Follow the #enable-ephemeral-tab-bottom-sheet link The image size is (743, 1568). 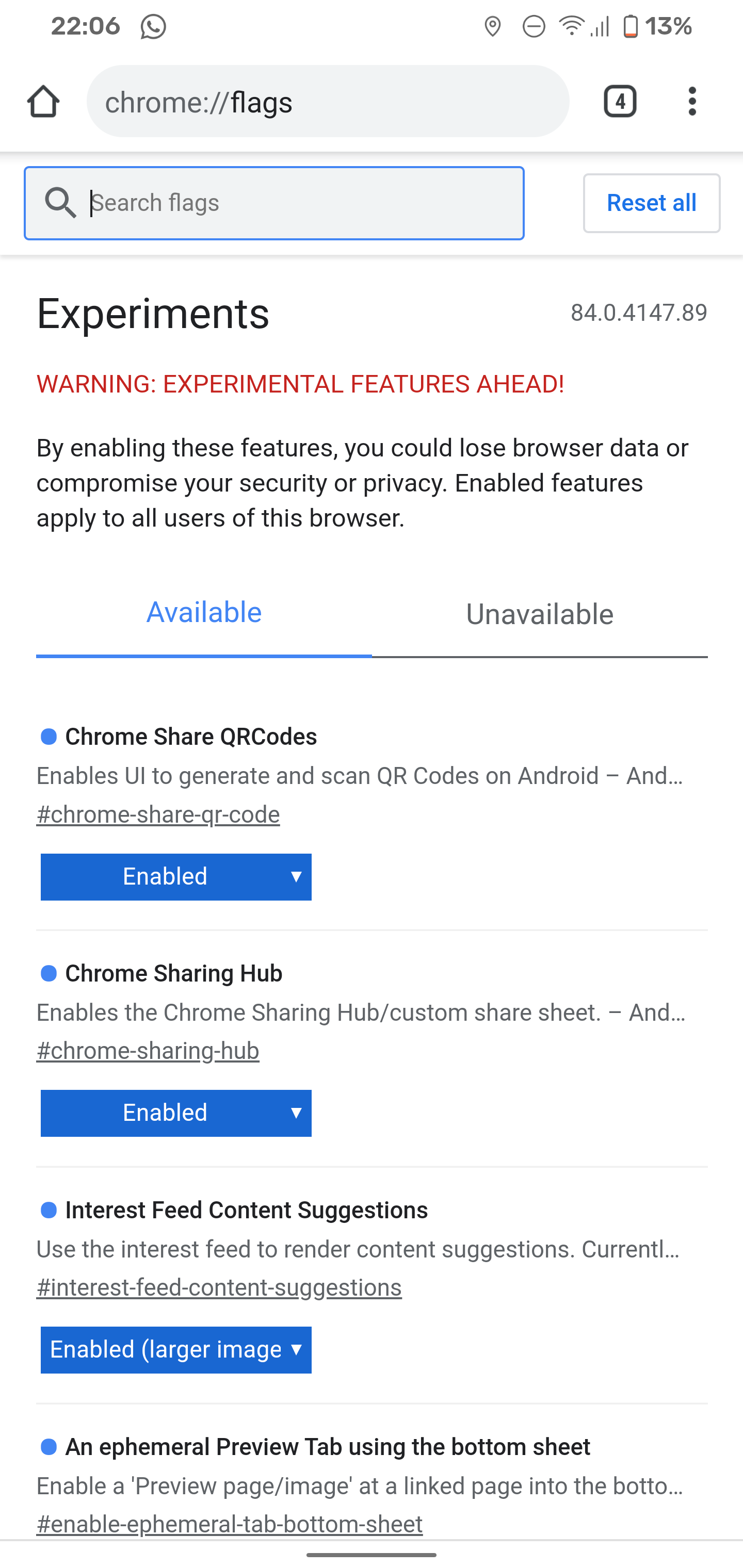click(230, 1524)
